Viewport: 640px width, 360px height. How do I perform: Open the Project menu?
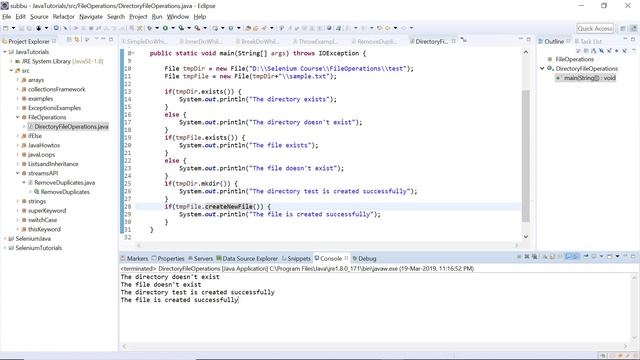pos(138,17)
